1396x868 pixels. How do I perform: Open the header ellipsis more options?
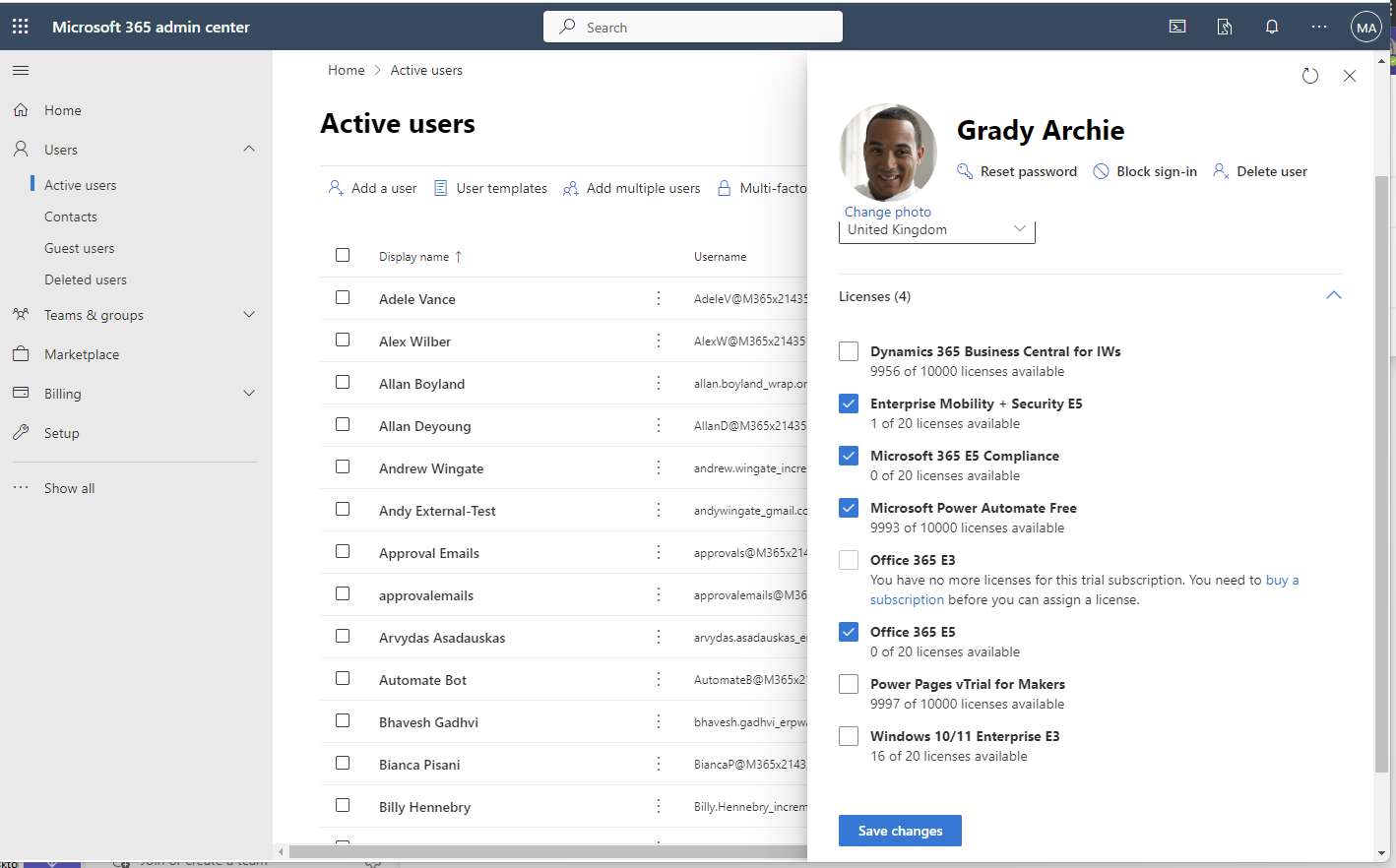[1319, 28]
